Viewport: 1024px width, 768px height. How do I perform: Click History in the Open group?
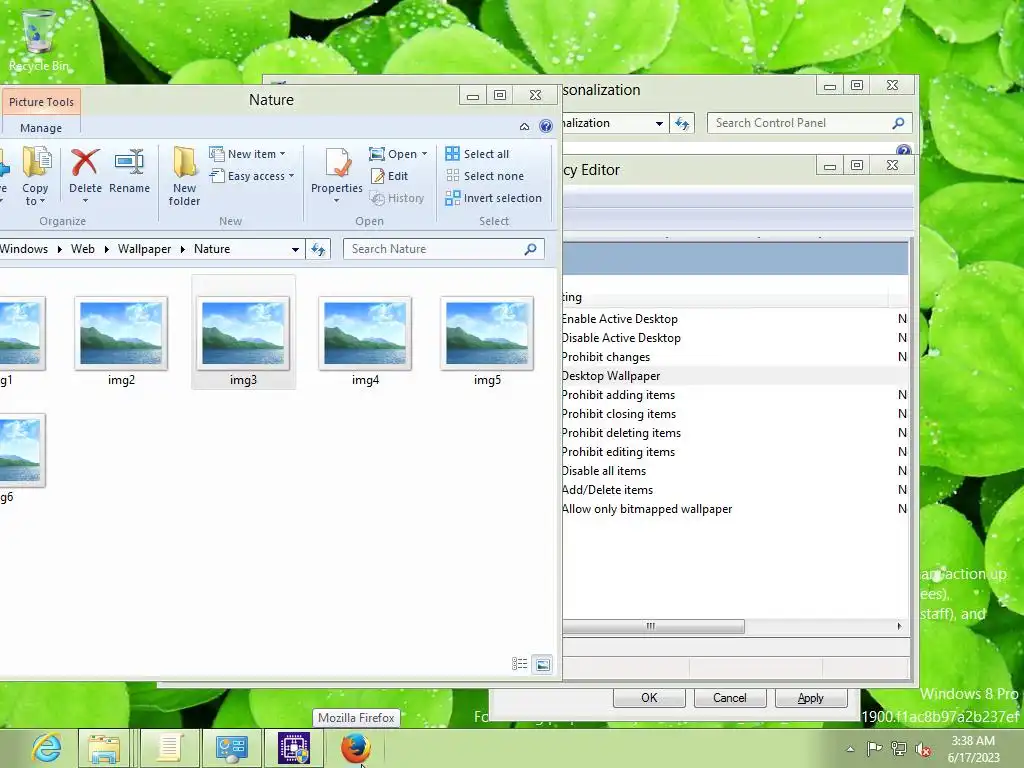pos(397,198)
